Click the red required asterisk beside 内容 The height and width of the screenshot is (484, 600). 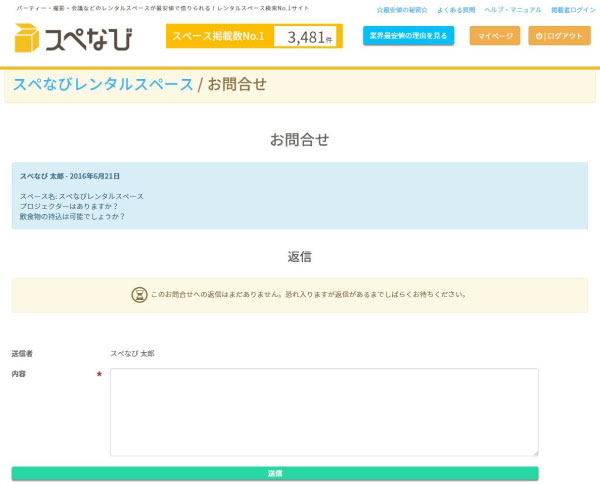99,375
